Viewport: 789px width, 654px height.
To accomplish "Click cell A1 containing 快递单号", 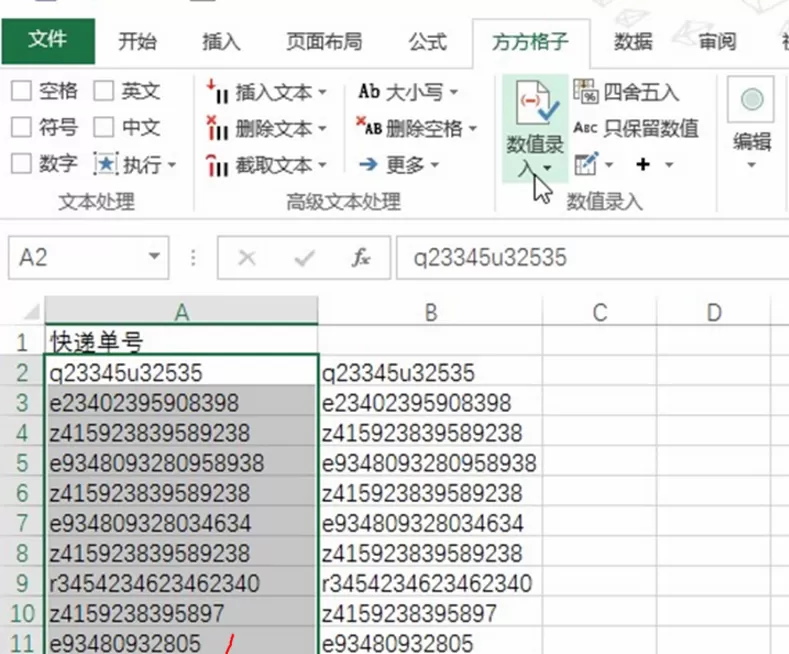I will click(182, 342).
